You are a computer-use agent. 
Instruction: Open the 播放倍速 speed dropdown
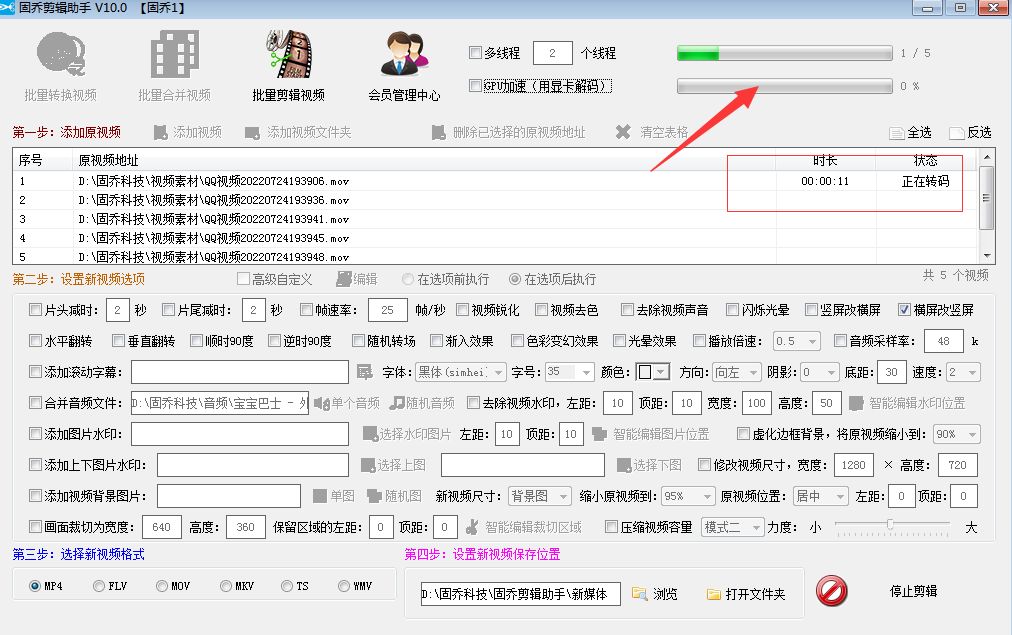[x=795, y=340]
